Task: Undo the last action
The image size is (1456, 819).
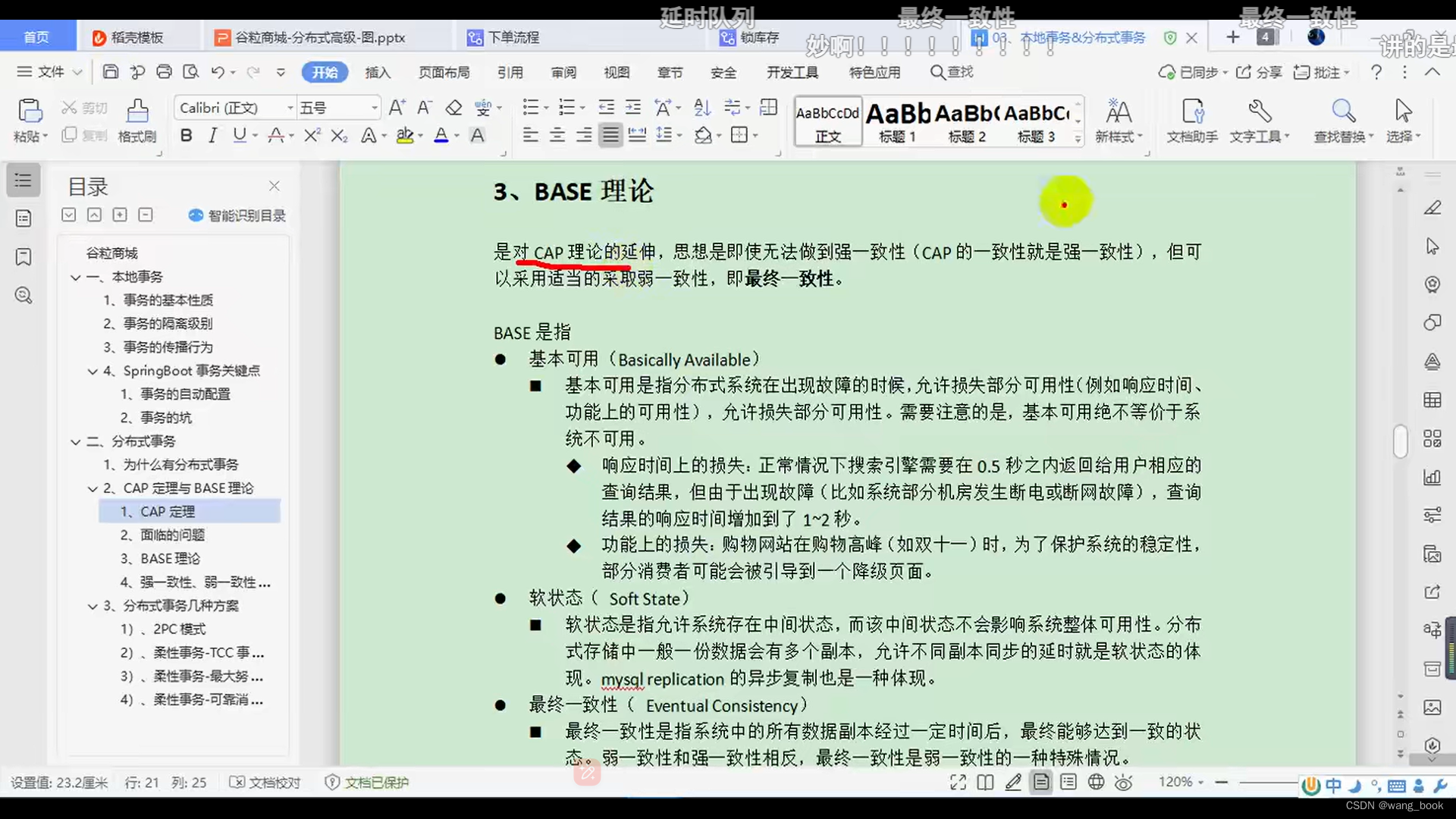Action: pyautogui.click(x=218, y=72)
